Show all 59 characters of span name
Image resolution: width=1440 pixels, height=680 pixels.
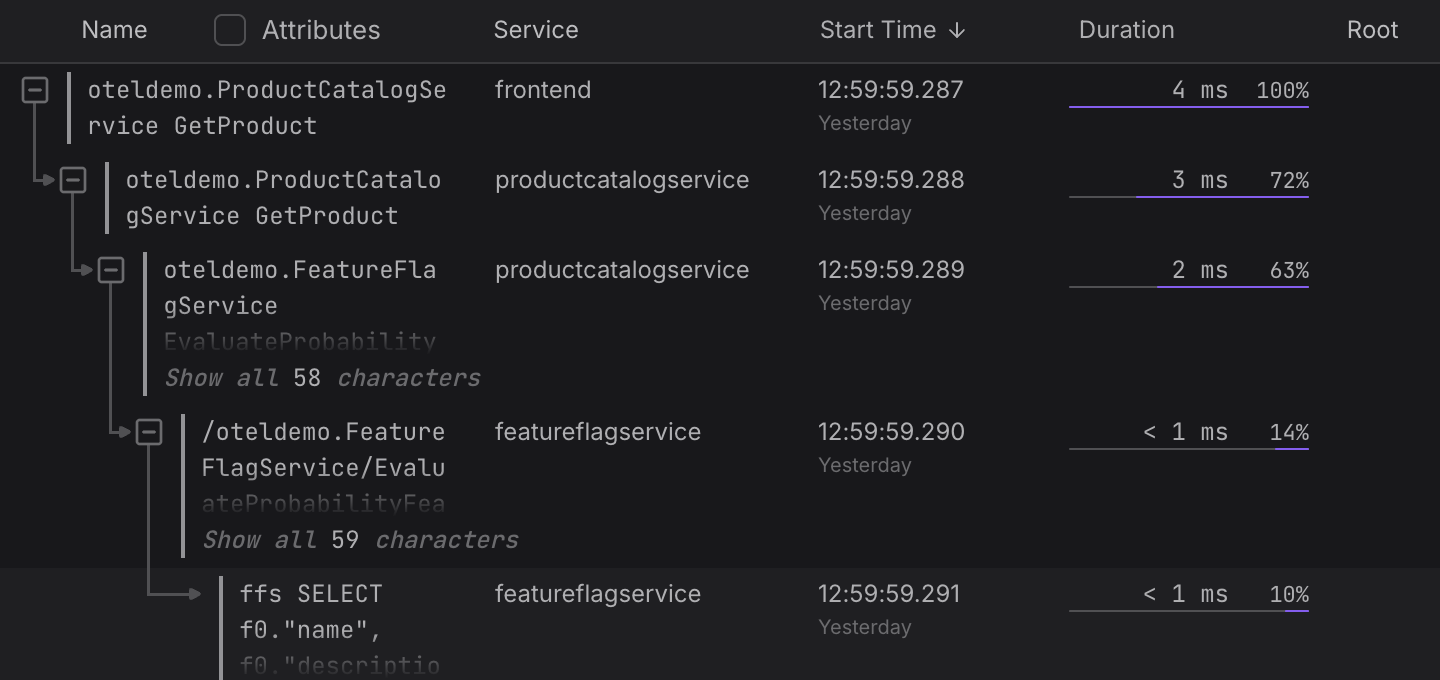tap(360, 540)
